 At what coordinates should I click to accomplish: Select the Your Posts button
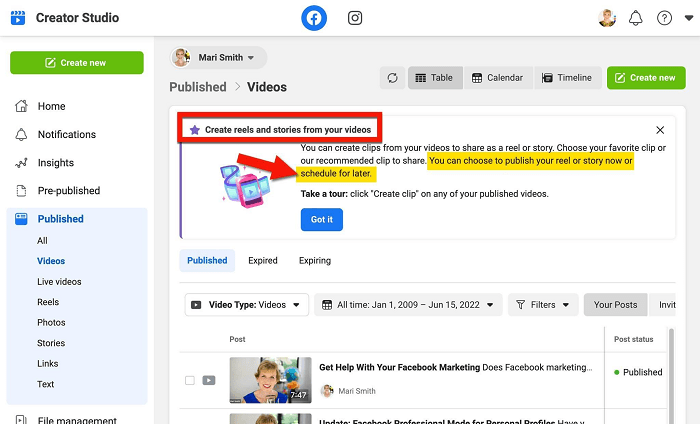(x=615, y=304)
